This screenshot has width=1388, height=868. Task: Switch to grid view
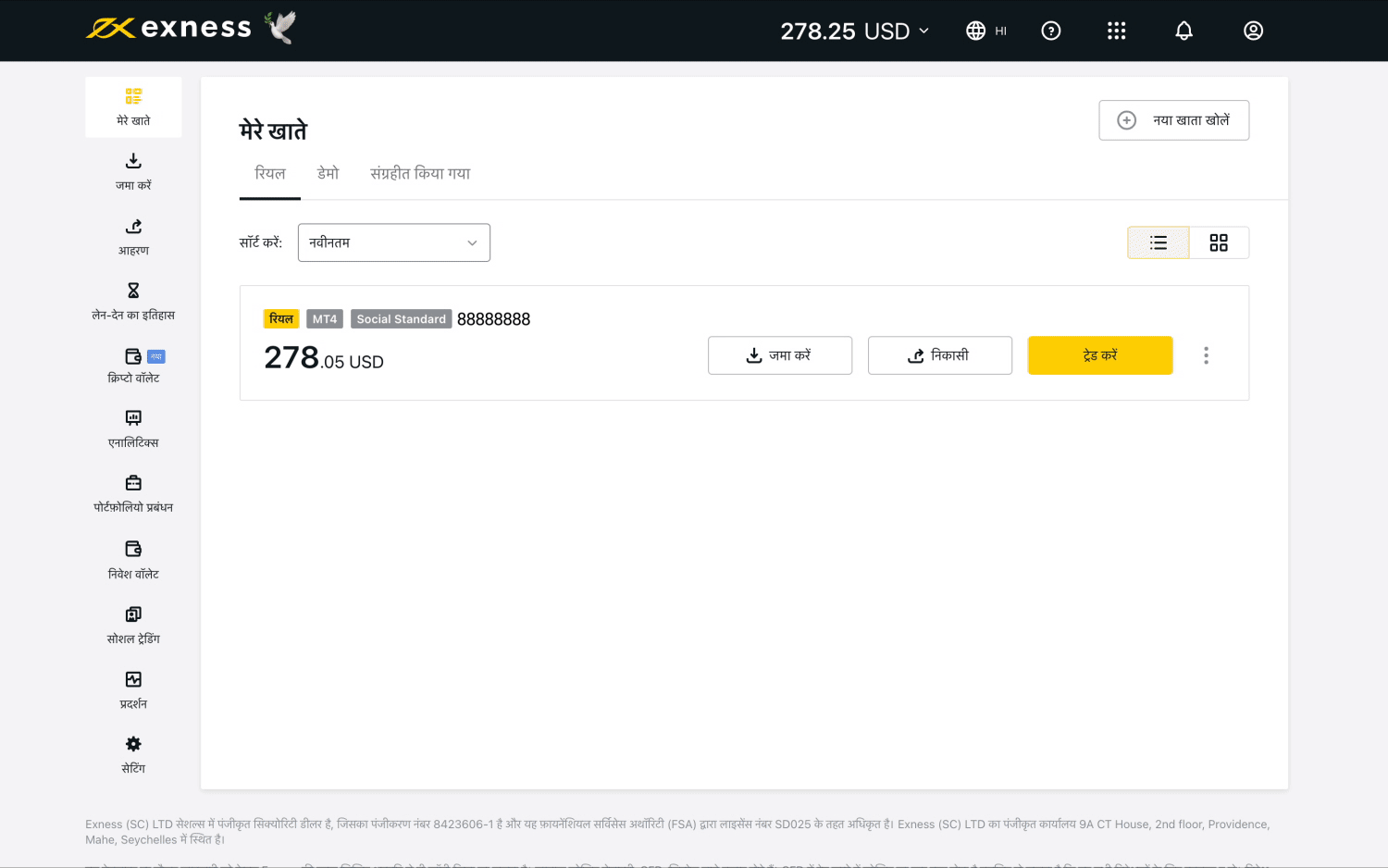tap(1219, 242)
